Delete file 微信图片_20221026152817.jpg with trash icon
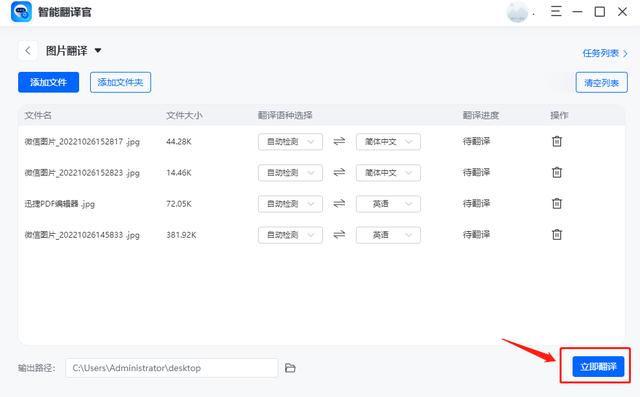The height and width of the screenshot is (397, 640). [557, 142]
